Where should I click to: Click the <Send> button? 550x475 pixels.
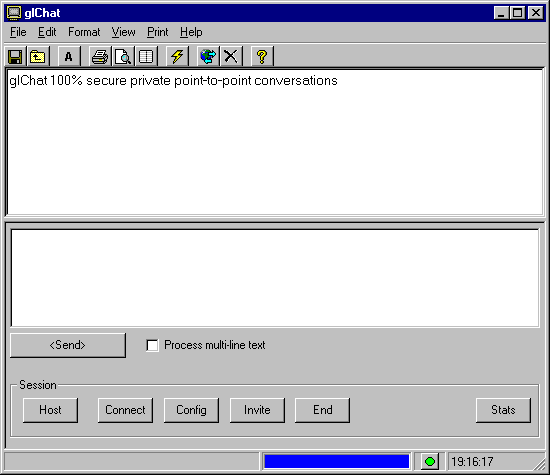(x=68, y=345)
